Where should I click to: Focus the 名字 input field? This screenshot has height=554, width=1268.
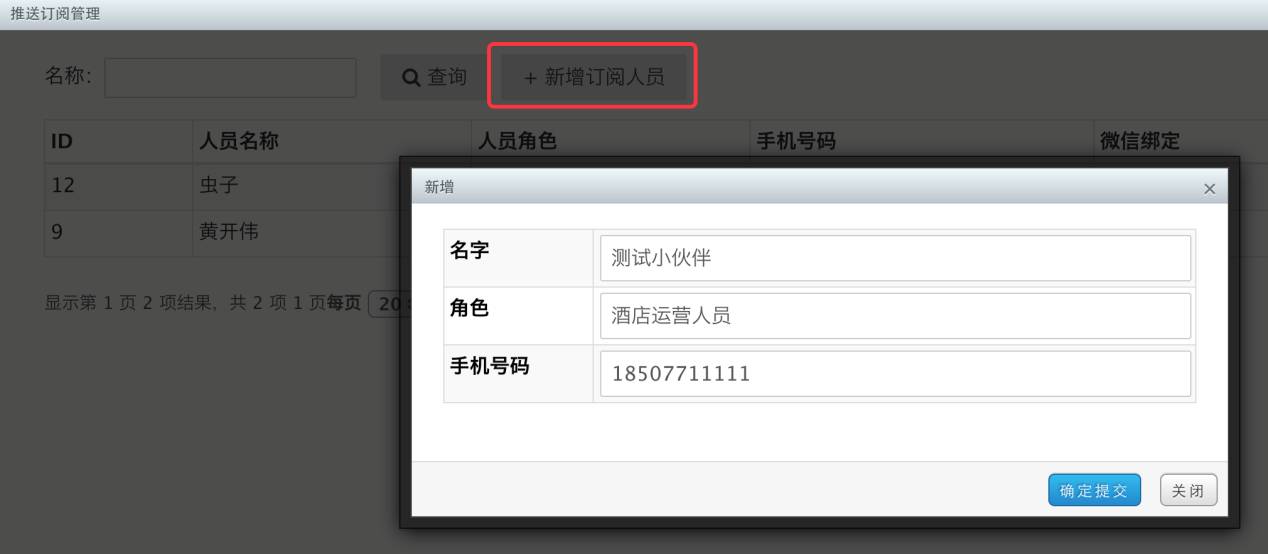(x=895, y=258)
